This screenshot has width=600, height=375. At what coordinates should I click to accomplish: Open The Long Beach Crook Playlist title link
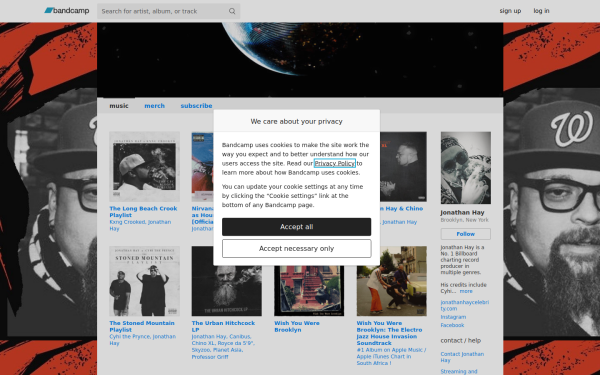(143, 212)
